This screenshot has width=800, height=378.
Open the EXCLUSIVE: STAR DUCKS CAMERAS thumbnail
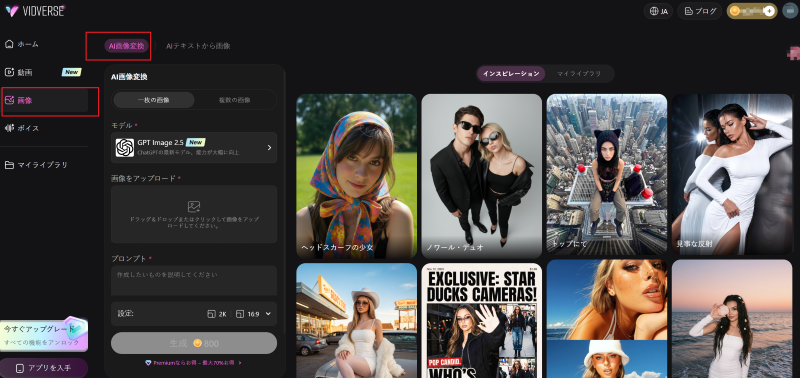(x=482, y=320)
